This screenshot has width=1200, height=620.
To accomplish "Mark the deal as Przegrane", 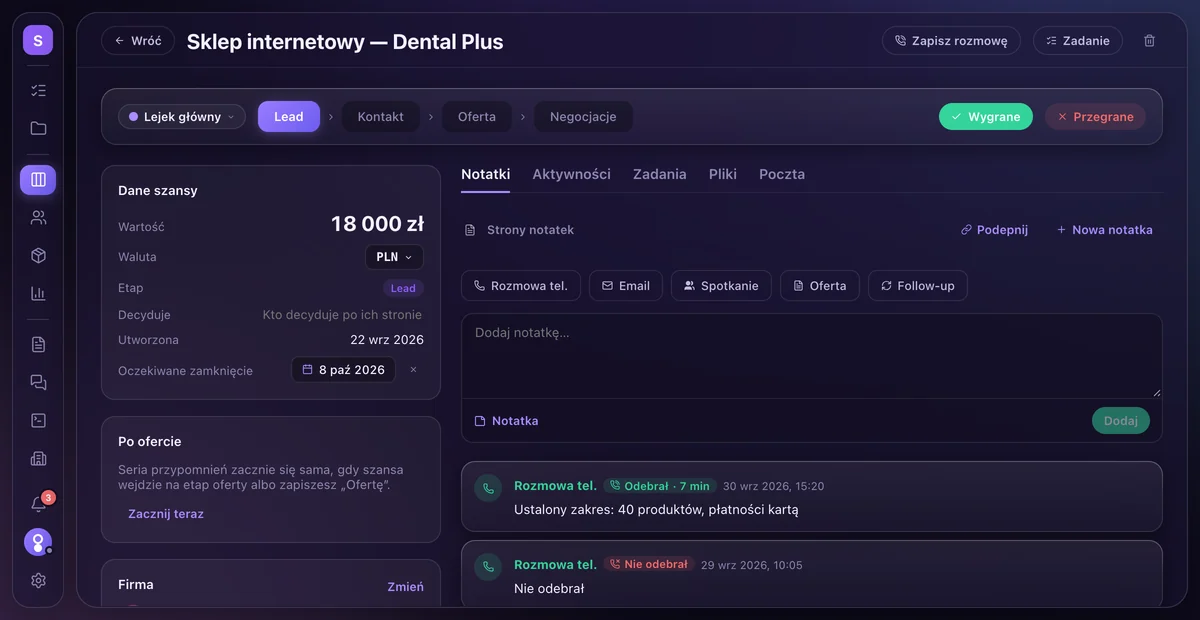I will (1095, 117).
